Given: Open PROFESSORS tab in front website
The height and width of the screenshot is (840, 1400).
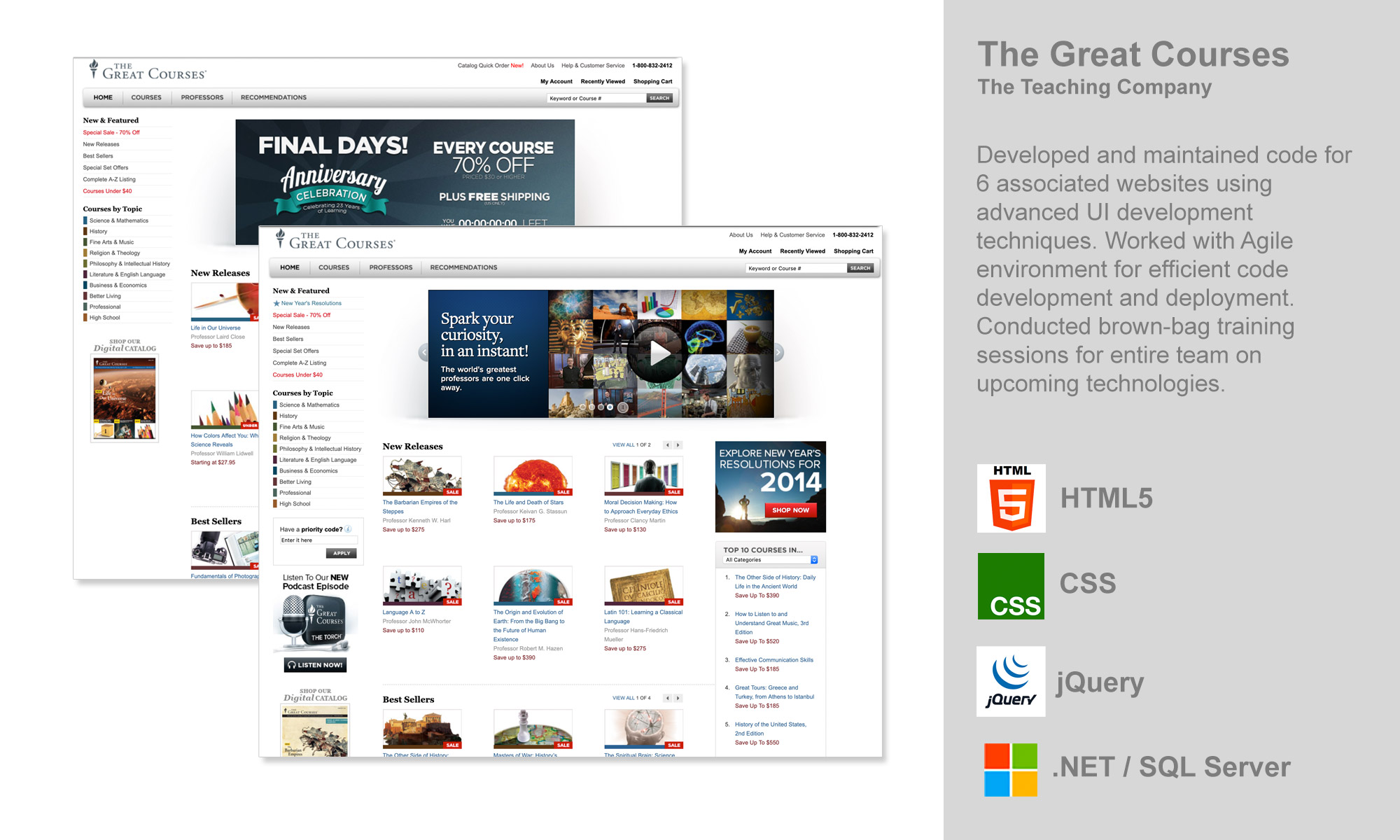Looking at the screenshot, I should pyautogui.click(x=391, y=267).
